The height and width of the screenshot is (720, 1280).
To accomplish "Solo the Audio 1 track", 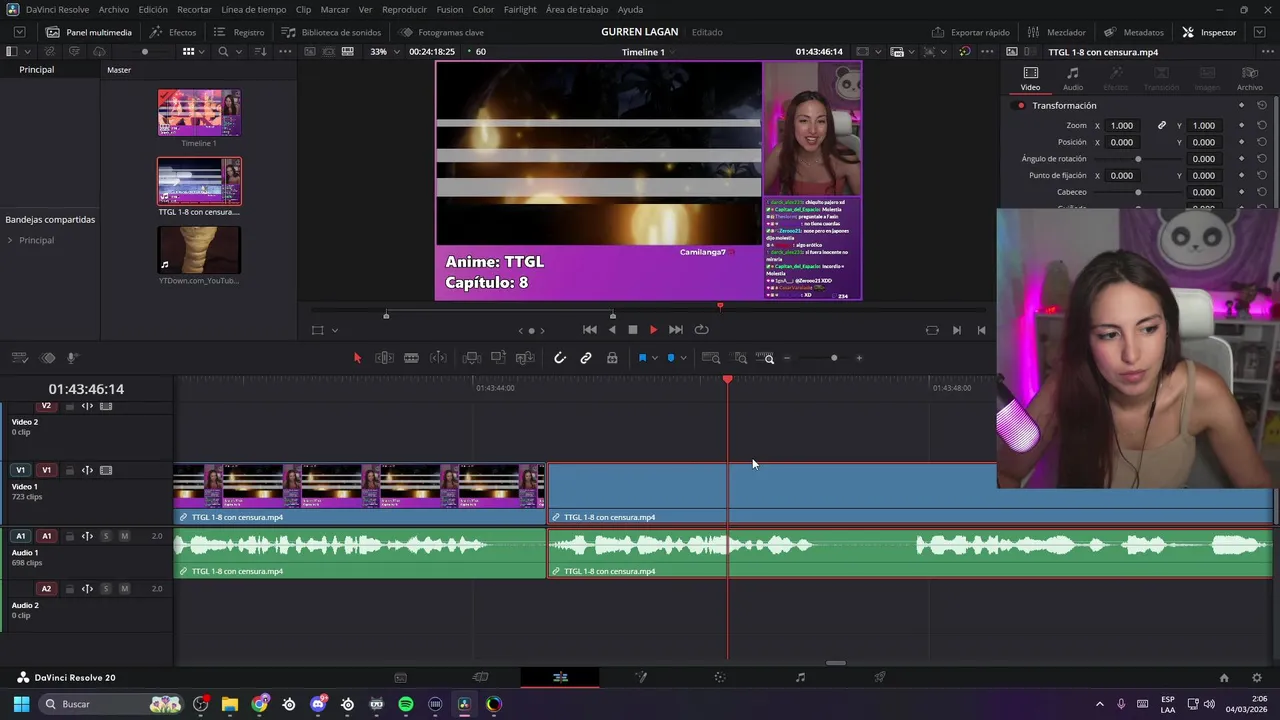I will [106, 537].
